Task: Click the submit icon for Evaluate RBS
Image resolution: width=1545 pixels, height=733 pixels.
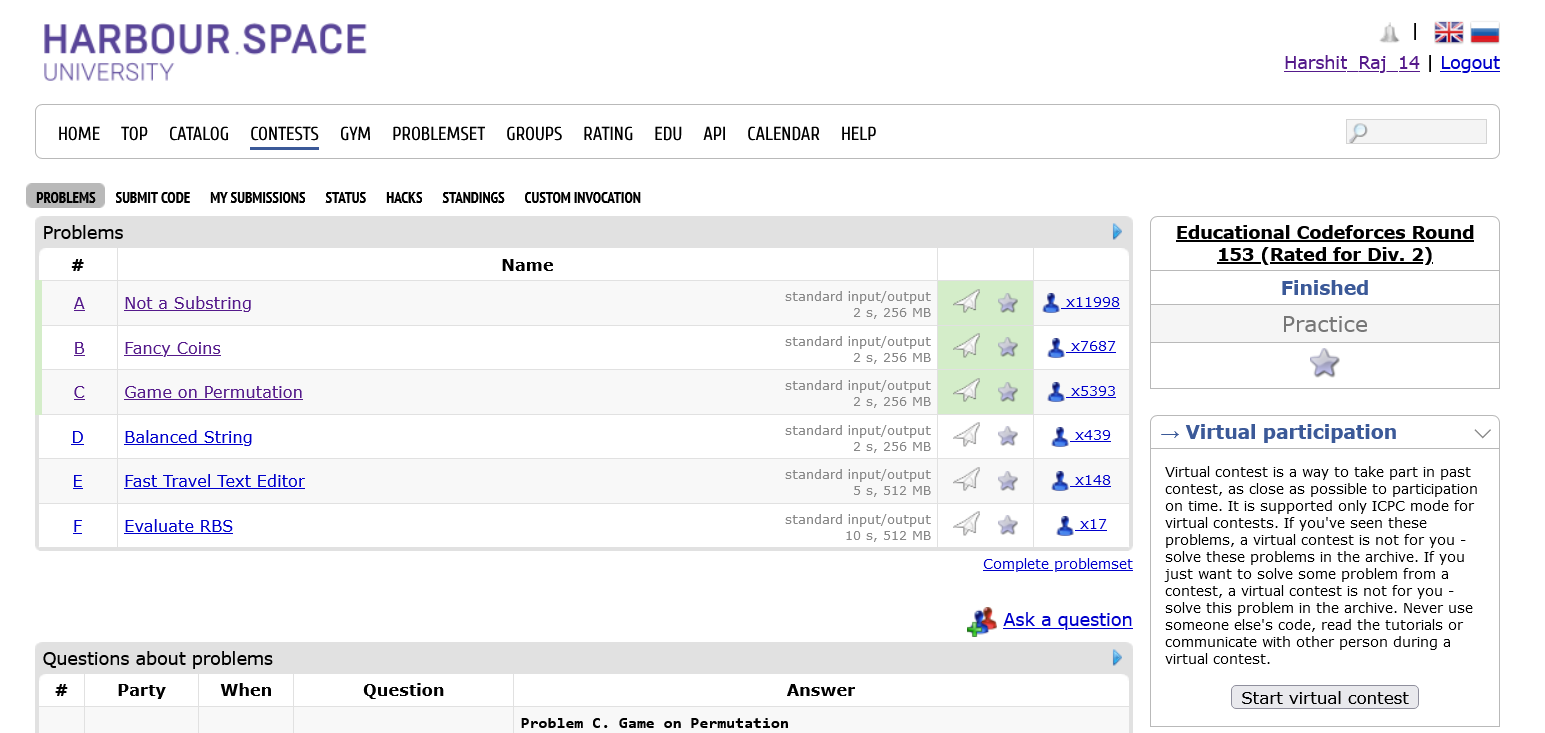Action: (x=966, y=524)
